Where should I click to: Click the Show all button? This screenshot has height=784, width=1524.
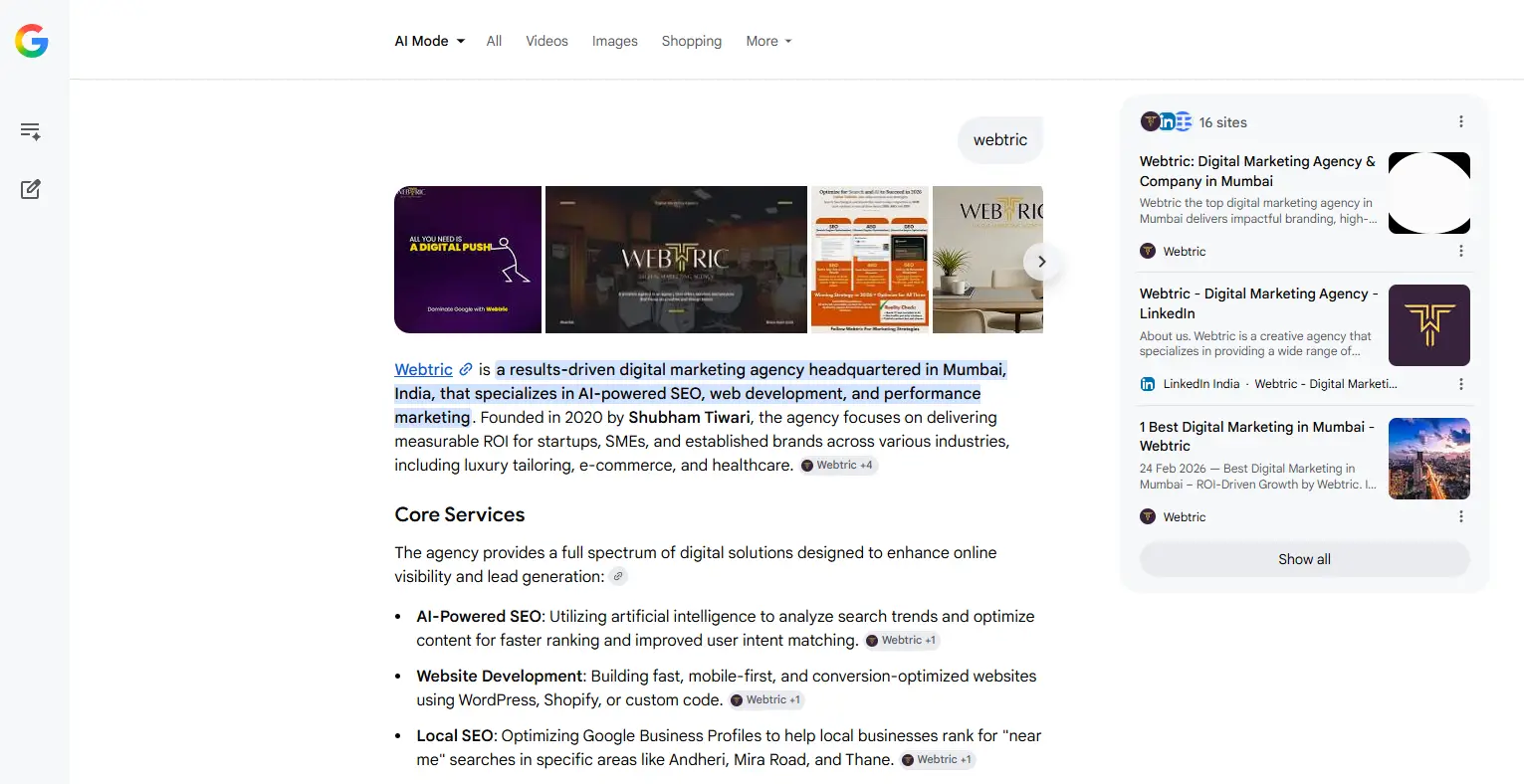tap(1304, 559)
